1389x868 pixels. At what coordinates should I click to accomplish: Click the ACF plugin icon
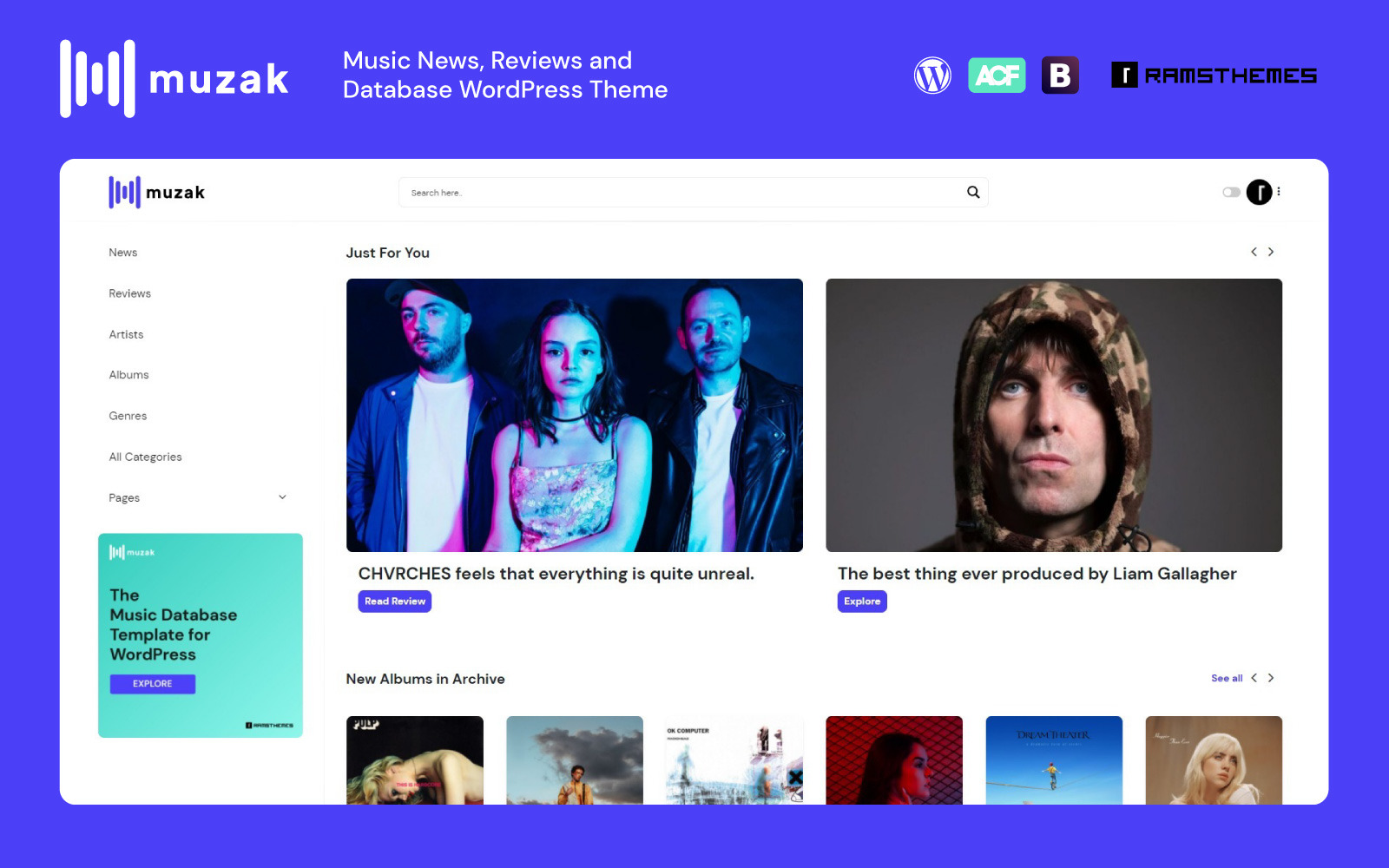(x=997, y=76)
